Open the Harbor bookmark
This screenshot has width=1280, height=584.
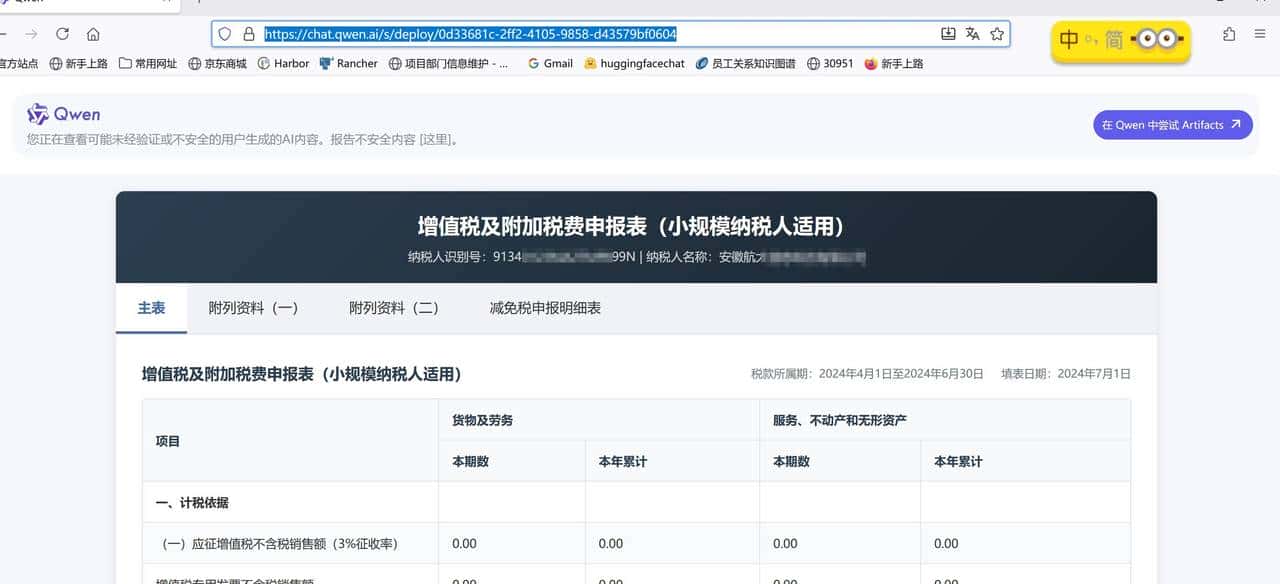[287, 63]
